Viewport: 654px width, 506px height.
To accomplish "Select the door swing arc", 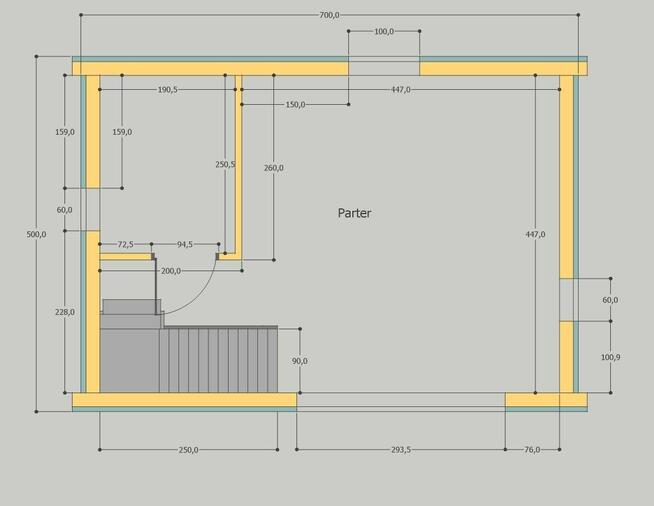I will click(203, 293).
